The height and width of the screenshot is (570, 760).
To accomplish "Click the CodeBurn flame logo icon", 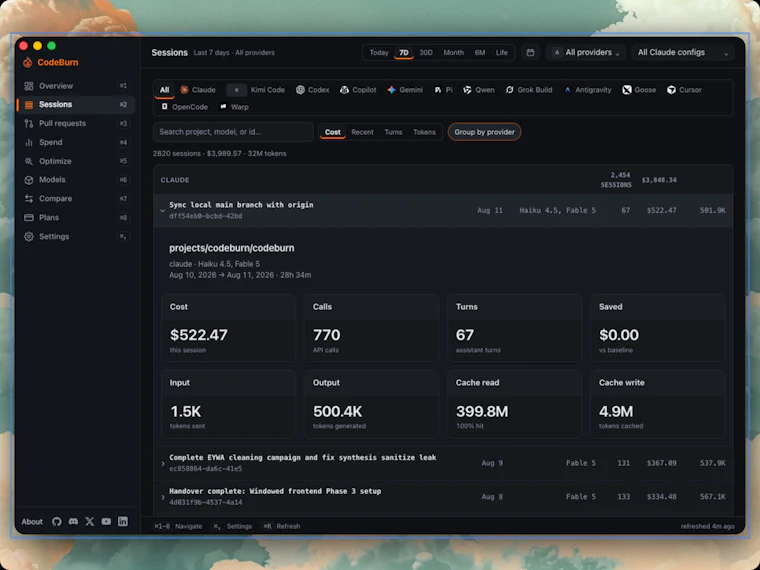I will 28,62.
